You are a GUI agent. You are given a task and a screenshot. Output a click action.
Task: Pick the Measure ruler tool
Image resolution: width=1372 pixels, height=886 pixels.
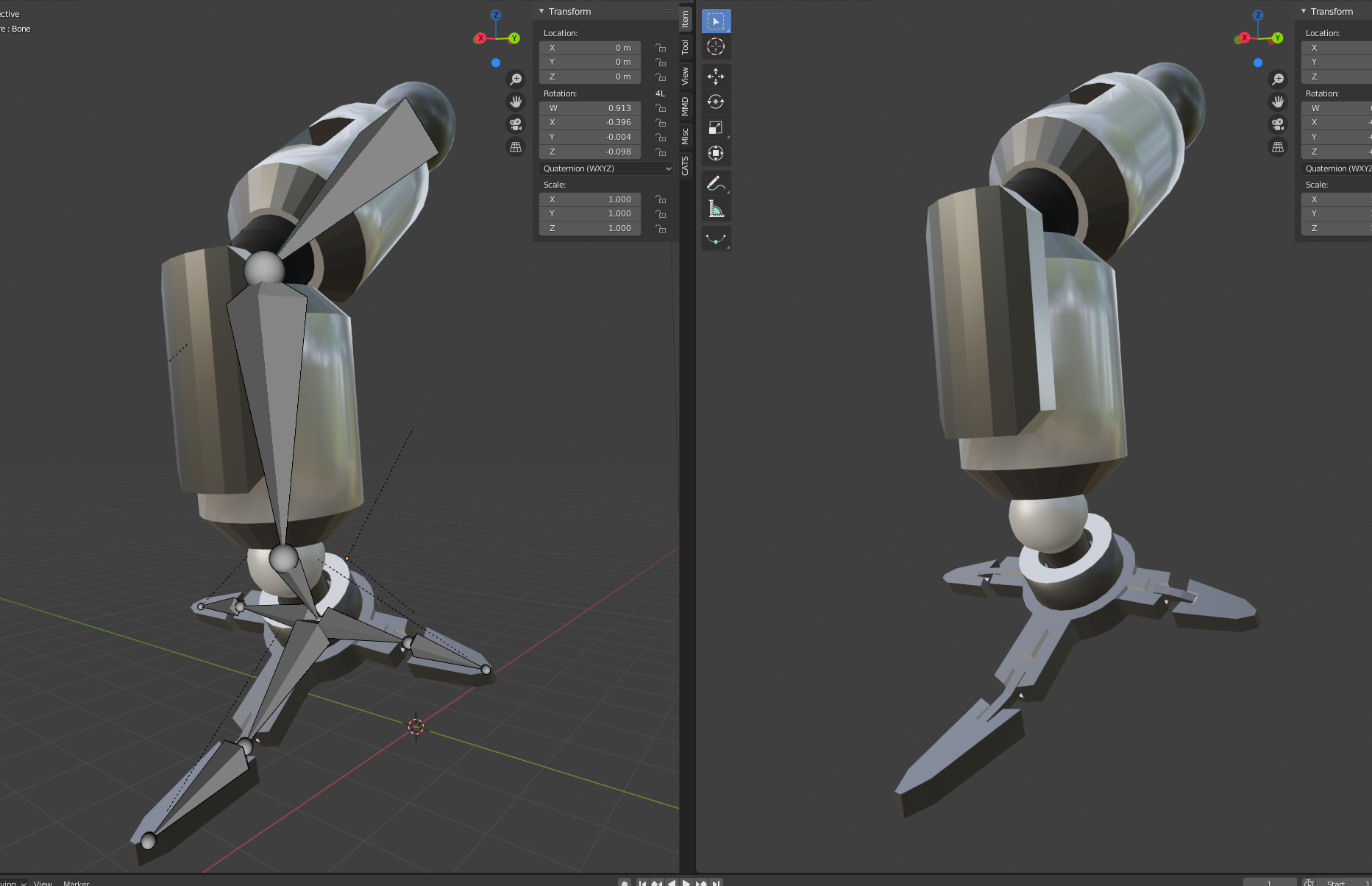[716, 209]
